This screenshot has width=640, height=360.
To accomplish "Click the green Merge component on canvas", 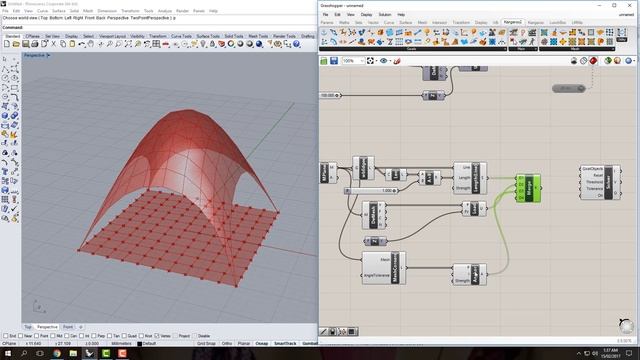I will (529, 188).
